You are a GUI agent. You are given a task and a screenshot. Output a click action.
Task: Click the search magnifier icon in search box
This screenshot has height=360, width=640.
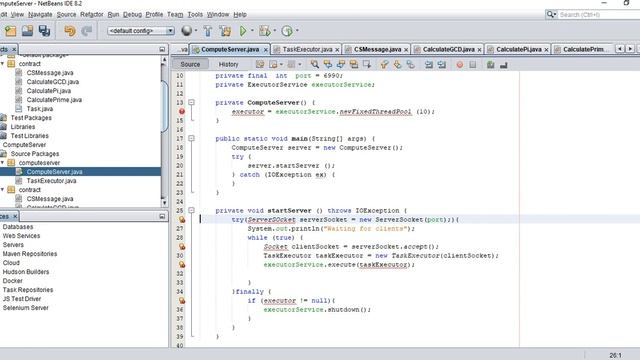[x=551, y=15]
